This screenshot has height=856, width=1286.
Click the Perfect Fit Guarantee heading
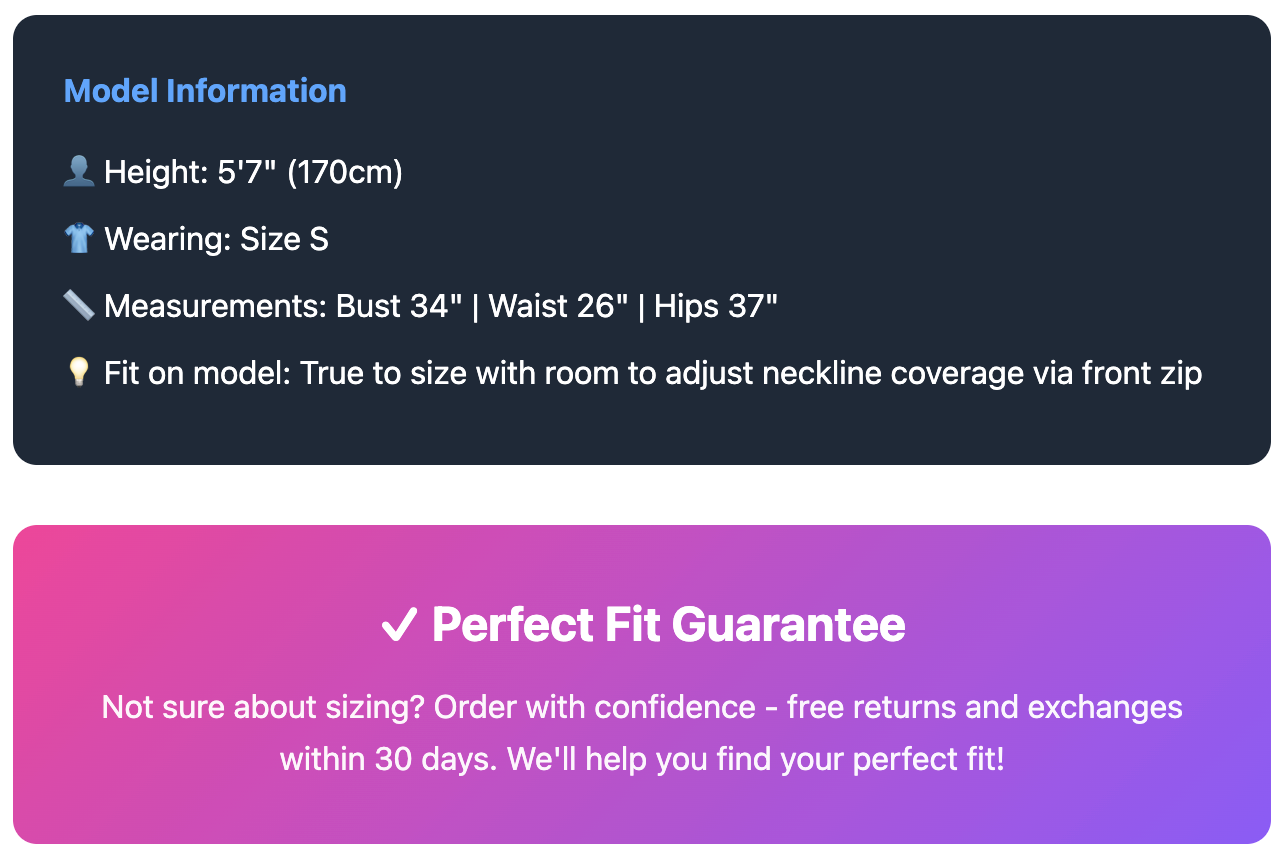coord(668,626)
